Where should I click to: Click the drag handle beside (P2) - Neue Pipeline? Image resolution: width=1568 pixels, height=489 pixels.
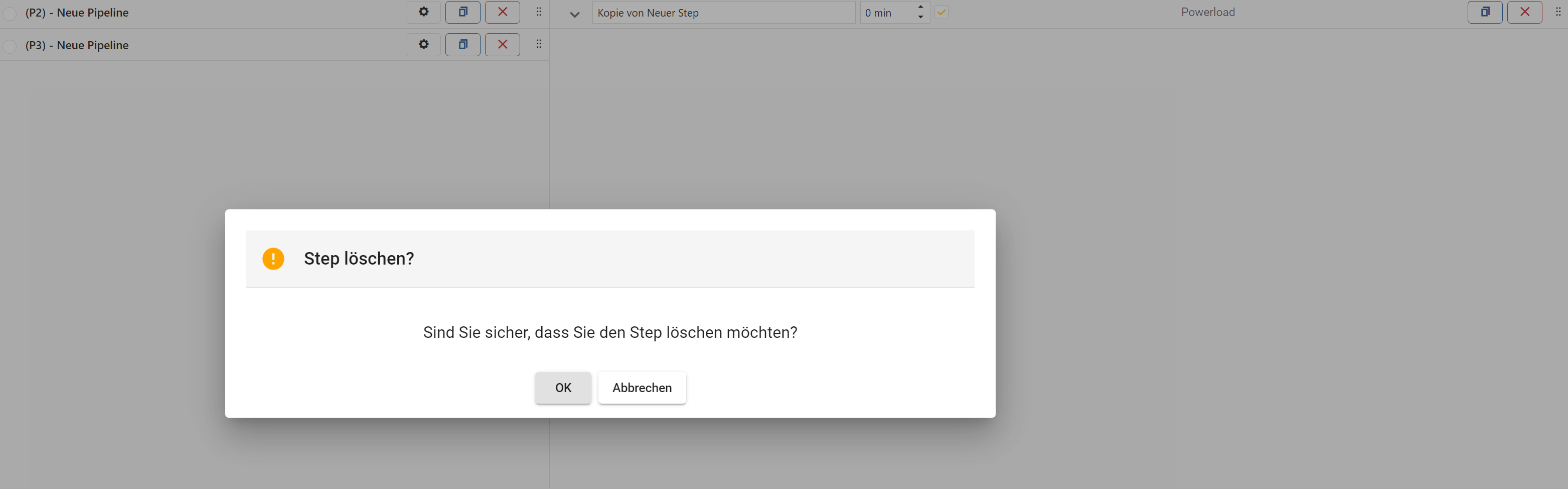click(x=538, y=12)
